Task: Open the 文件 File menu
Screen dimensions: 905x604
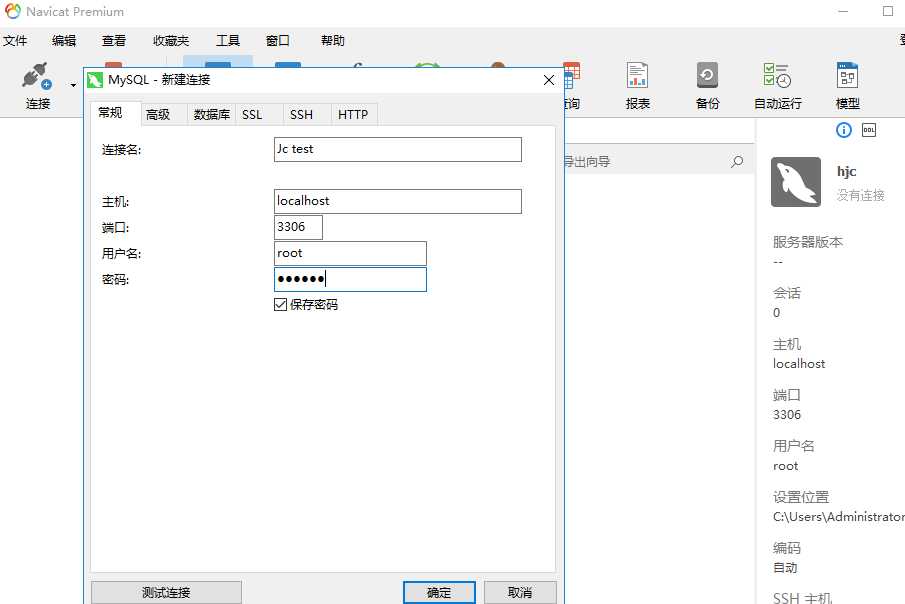Action: [x=15, y=40]
